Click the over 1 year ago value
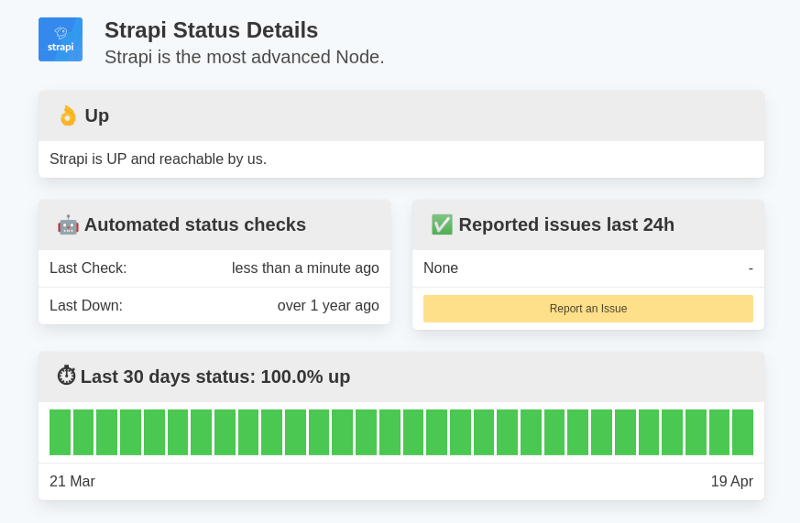Image resolution: width=800 pixels, height=523 pixels. point(328,306)
